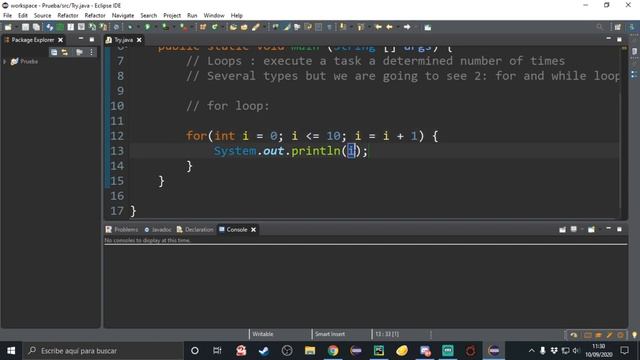Click the Previous Annotation toolbar icon

point(360,27)
